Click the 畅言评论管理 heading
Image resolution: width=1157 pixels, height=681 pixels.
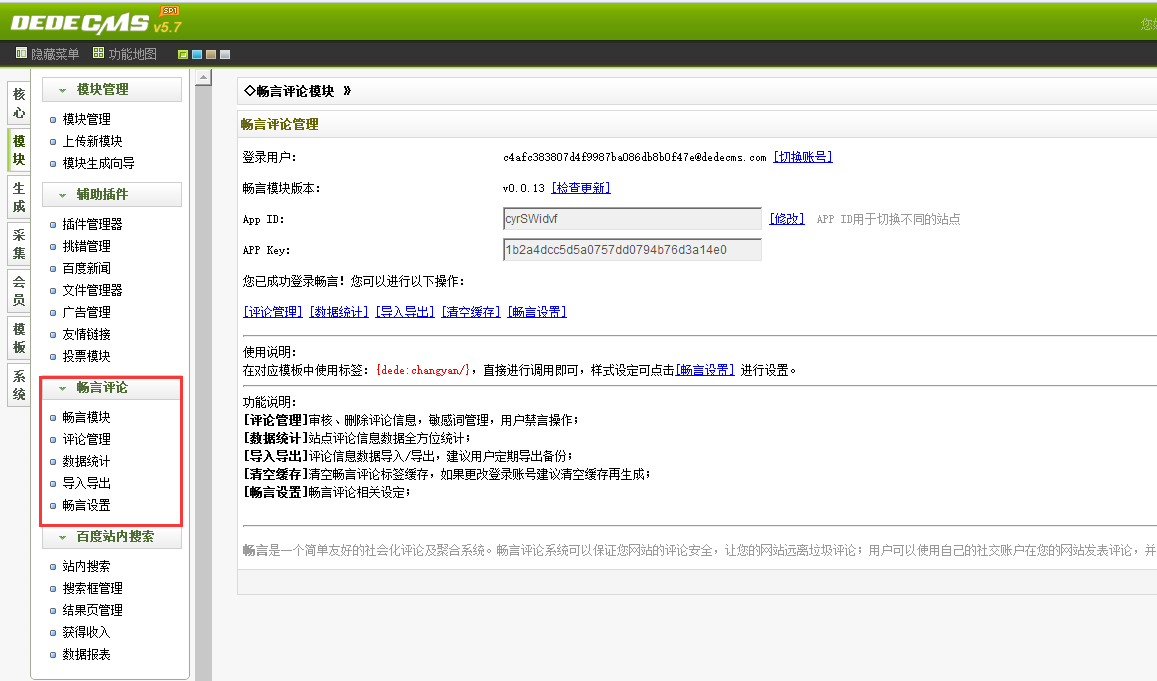point(280,124)
